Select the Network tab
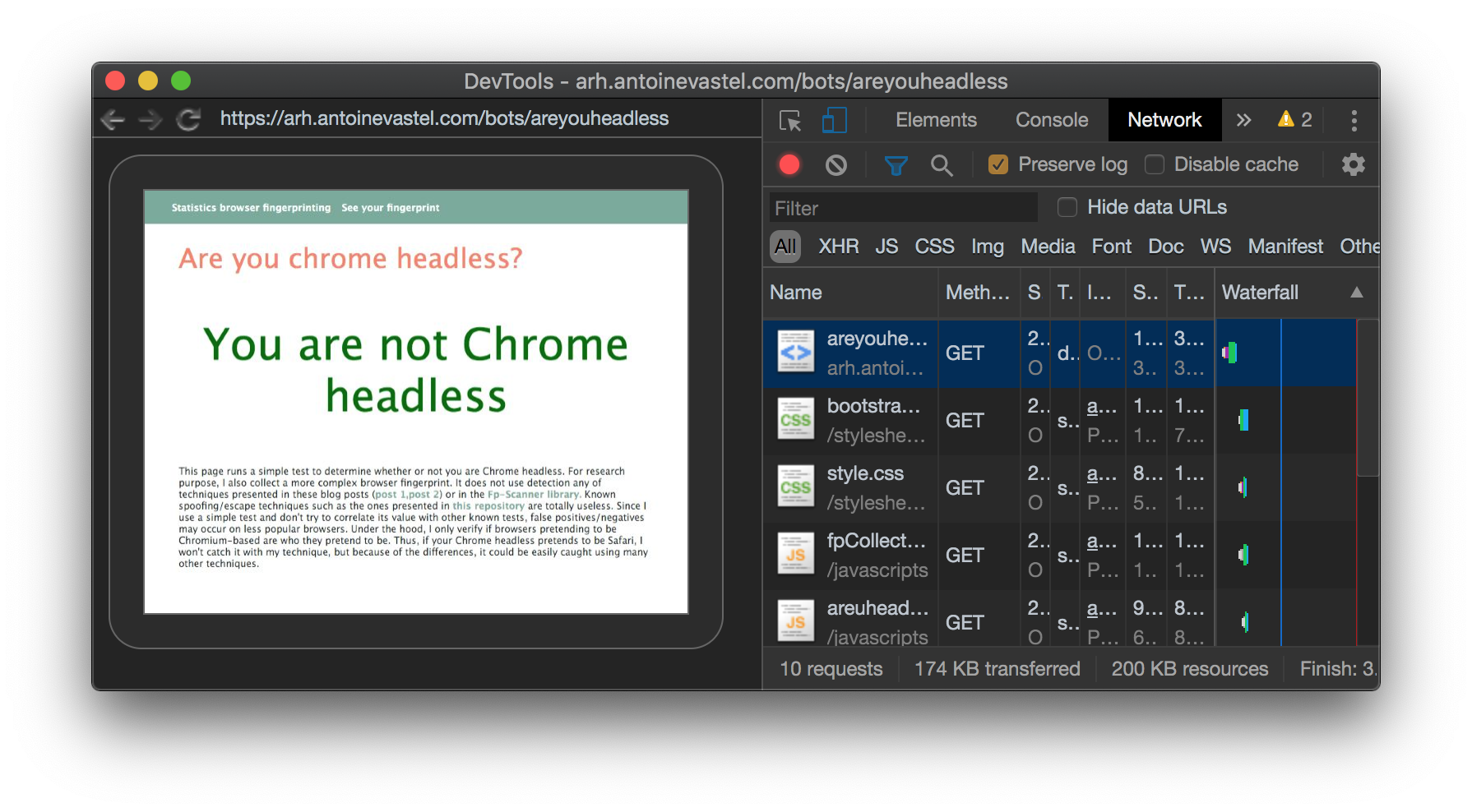This screenshot has width=1472, height=812. tap(1164, 120)
